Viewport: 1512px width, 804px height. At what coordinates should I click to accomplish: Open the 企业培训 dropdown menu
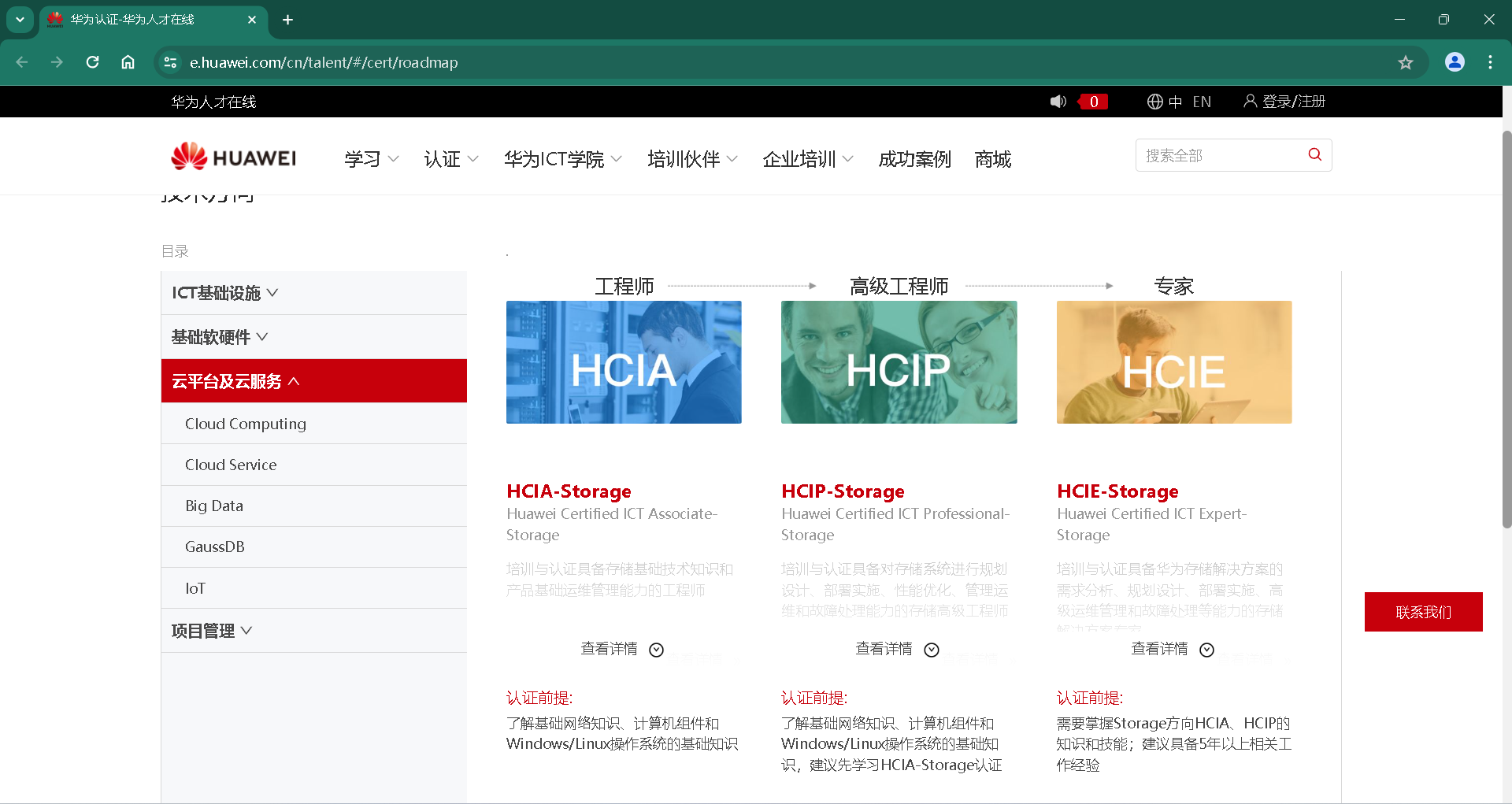pos(808,159)
